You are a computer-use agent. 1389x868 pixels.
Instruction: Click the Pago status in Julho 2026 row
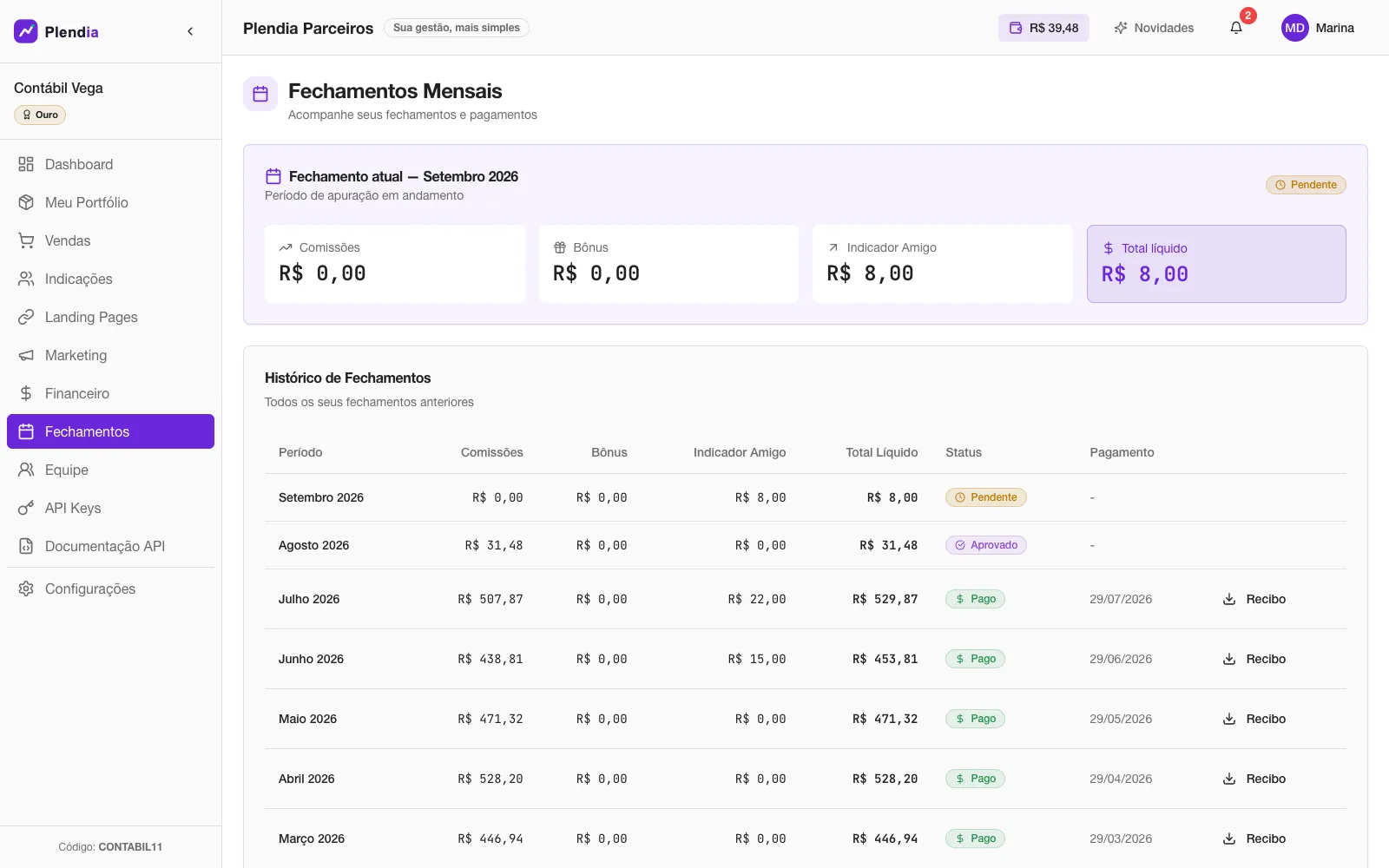point(975,599)
